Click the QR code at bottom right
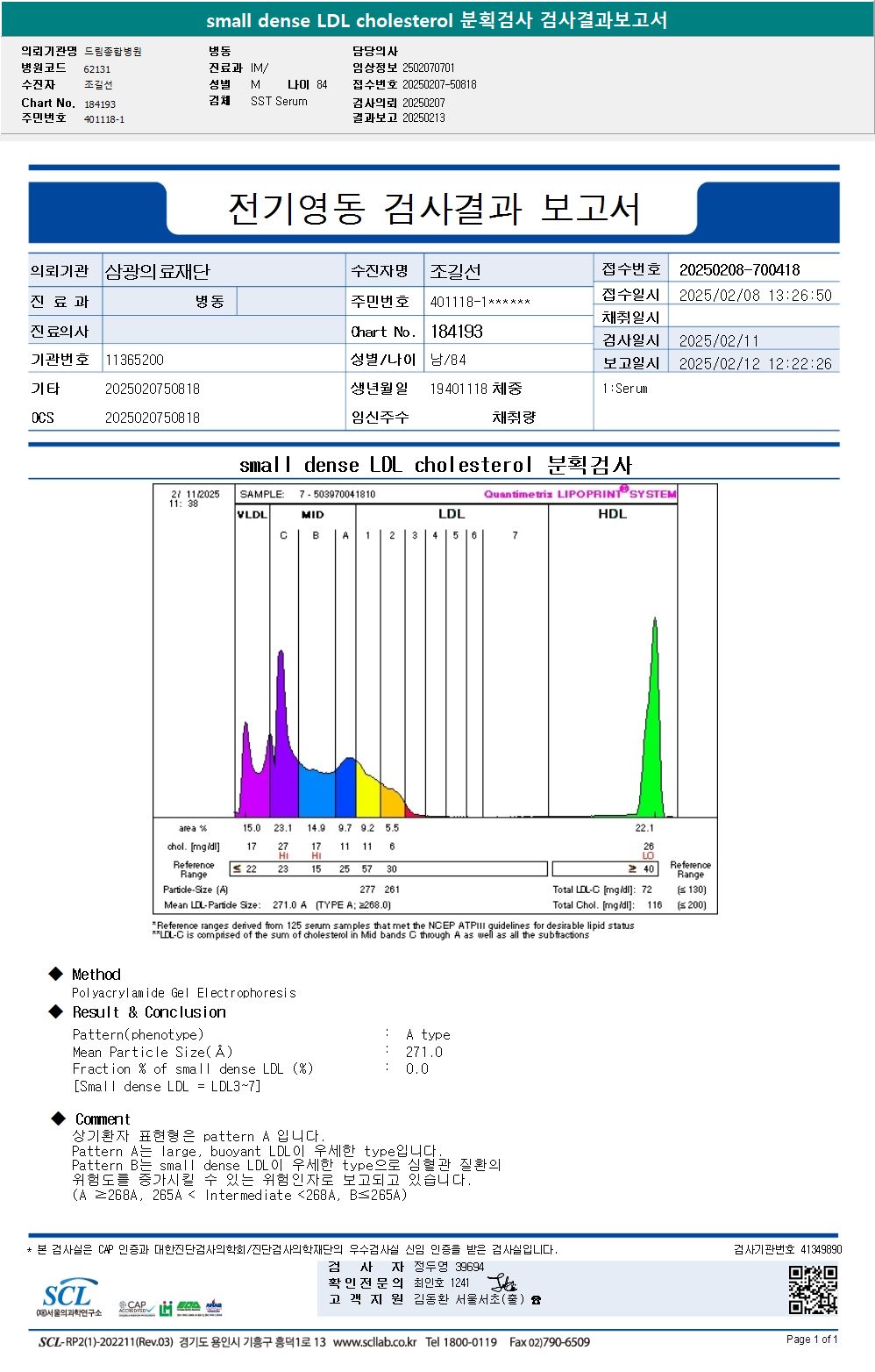 point(813,1290)
